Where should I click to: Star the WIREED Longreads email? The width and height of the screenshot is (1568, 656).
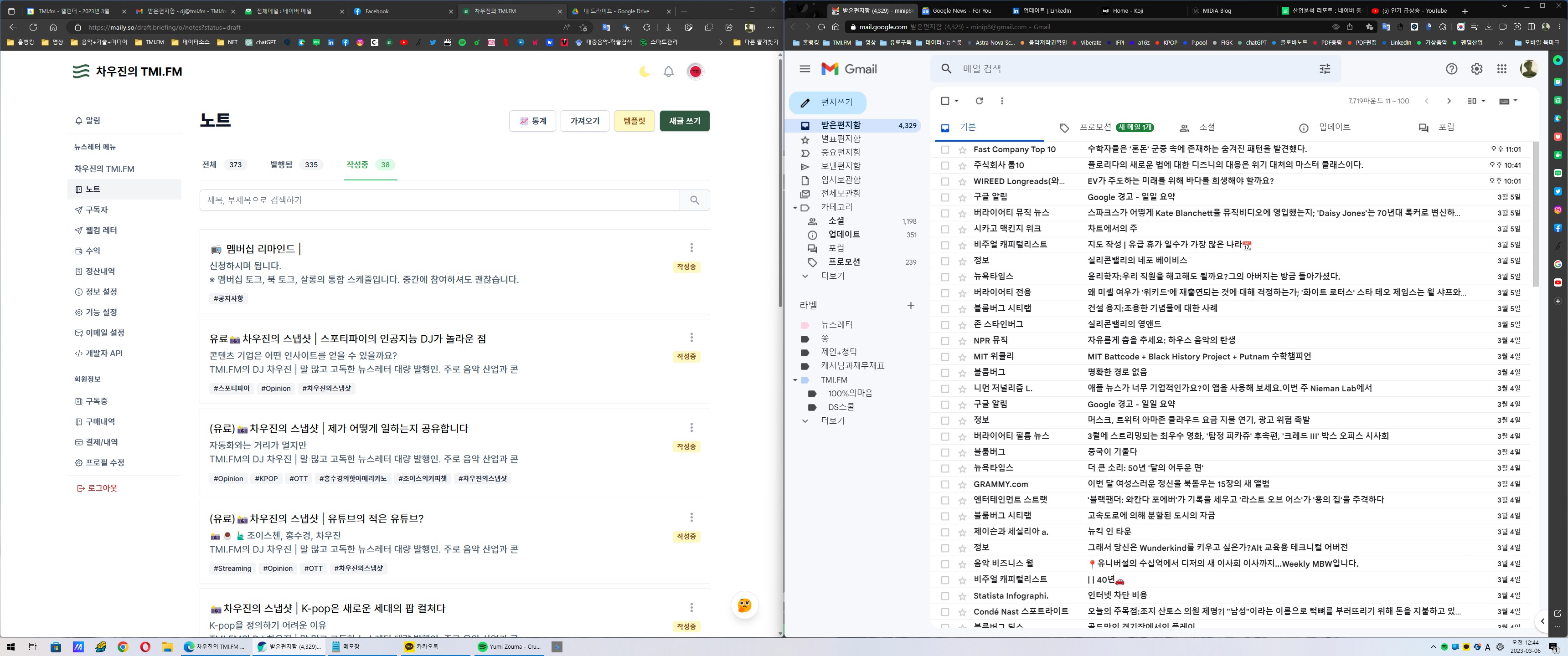point(962,181)
